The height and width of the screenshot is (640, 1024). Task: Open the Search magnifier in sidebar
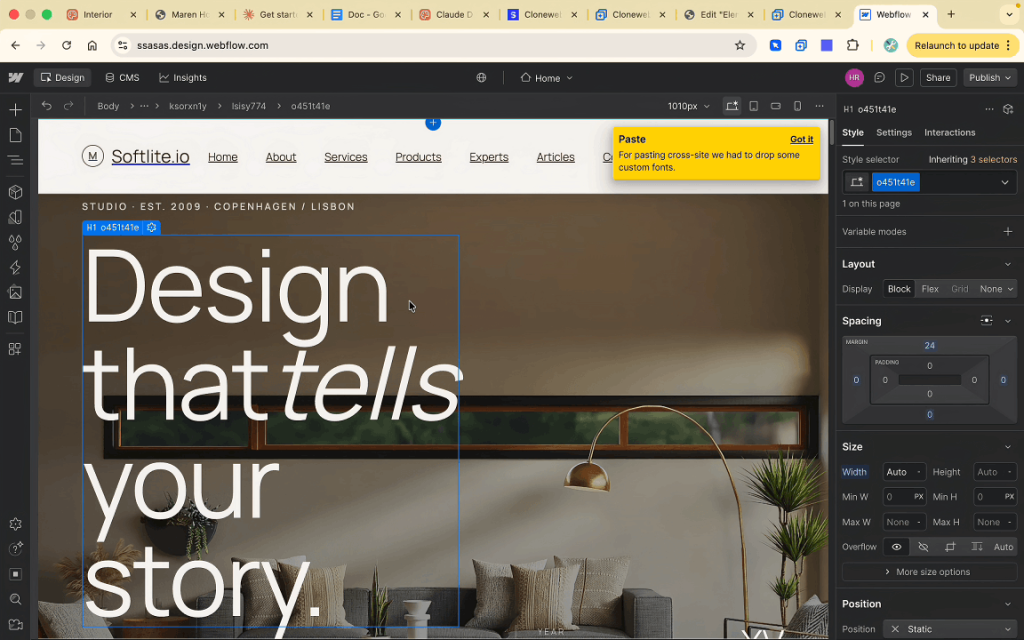[15, 599]
